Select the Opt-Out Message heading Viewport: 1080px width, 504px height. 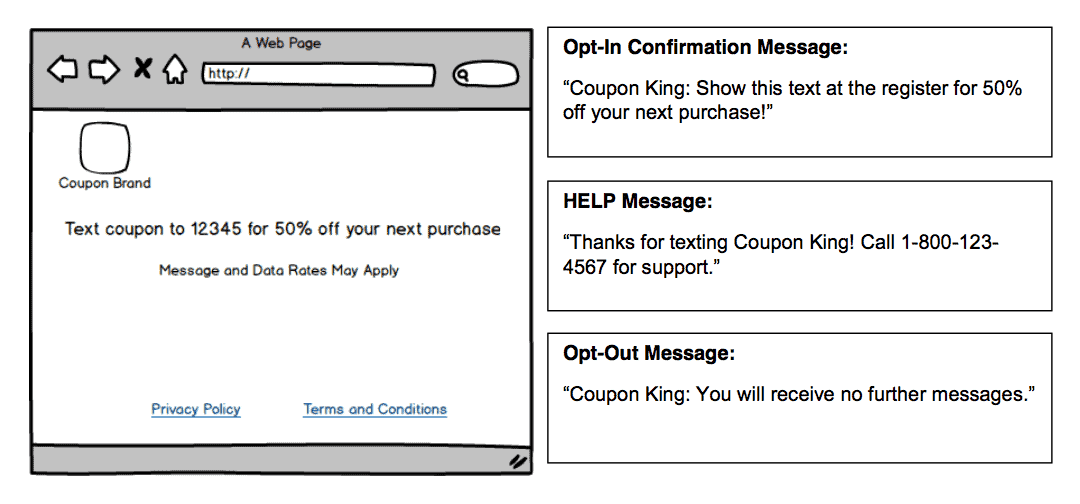[x=649, y=354]
